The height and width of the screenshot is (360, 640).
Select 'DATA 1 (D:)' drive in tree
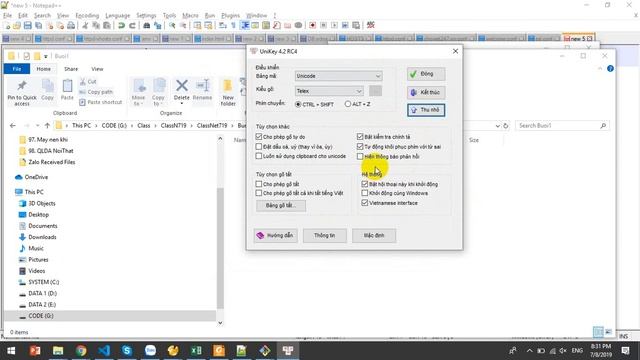click(x=42, y=293)
